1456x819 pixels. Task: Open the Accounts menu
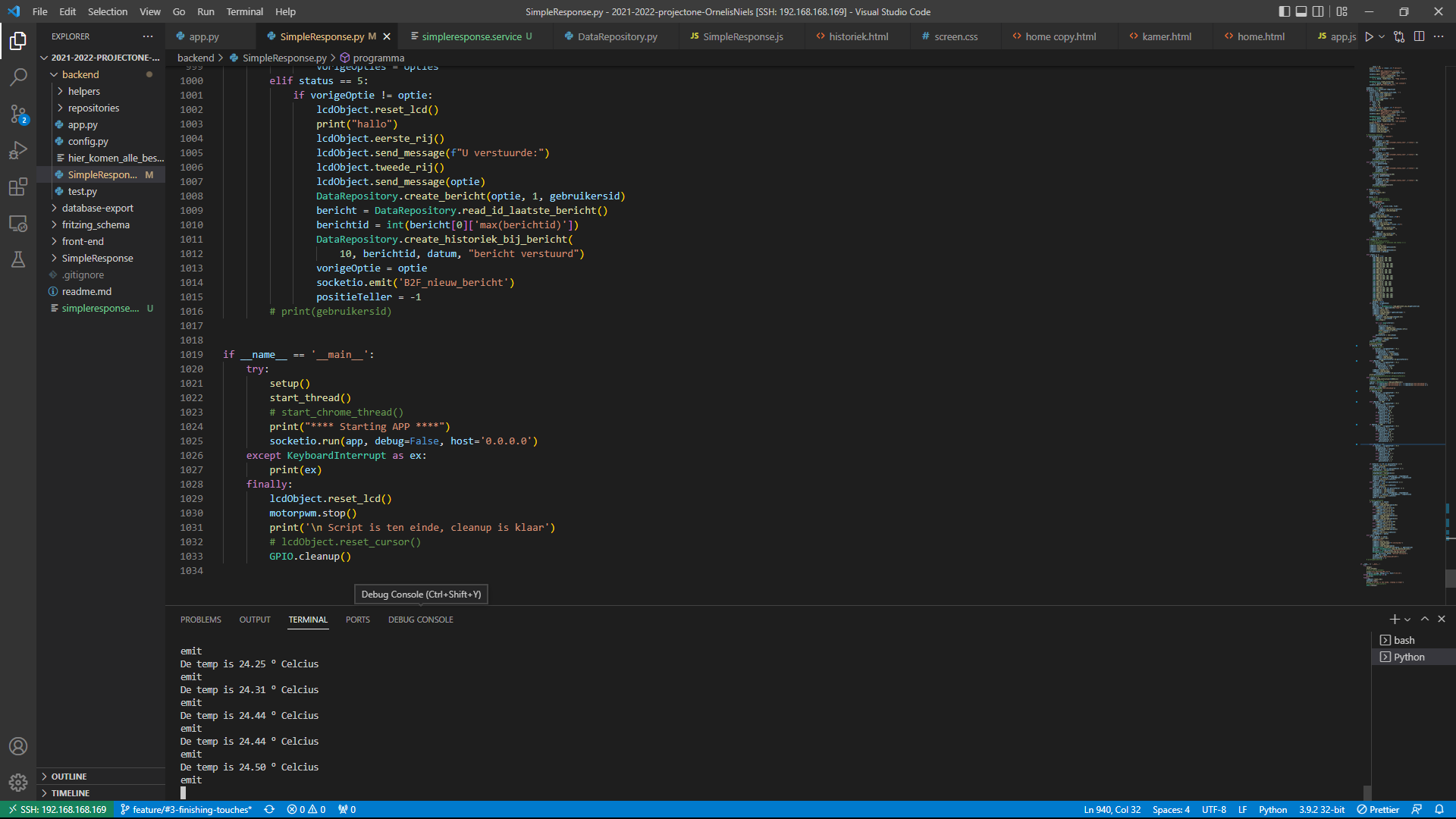(18, 746)
